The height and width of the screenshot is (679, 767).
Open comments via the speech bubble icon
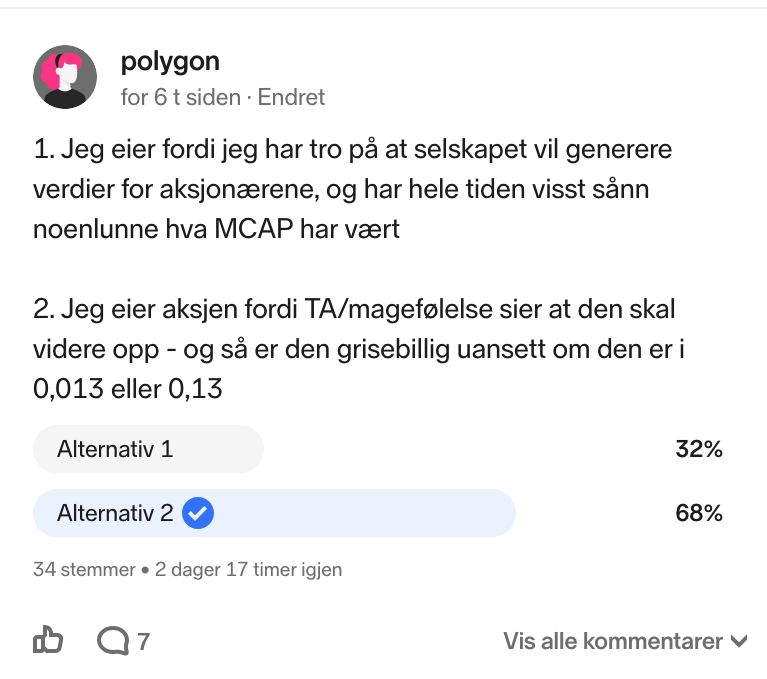point(113,641)
